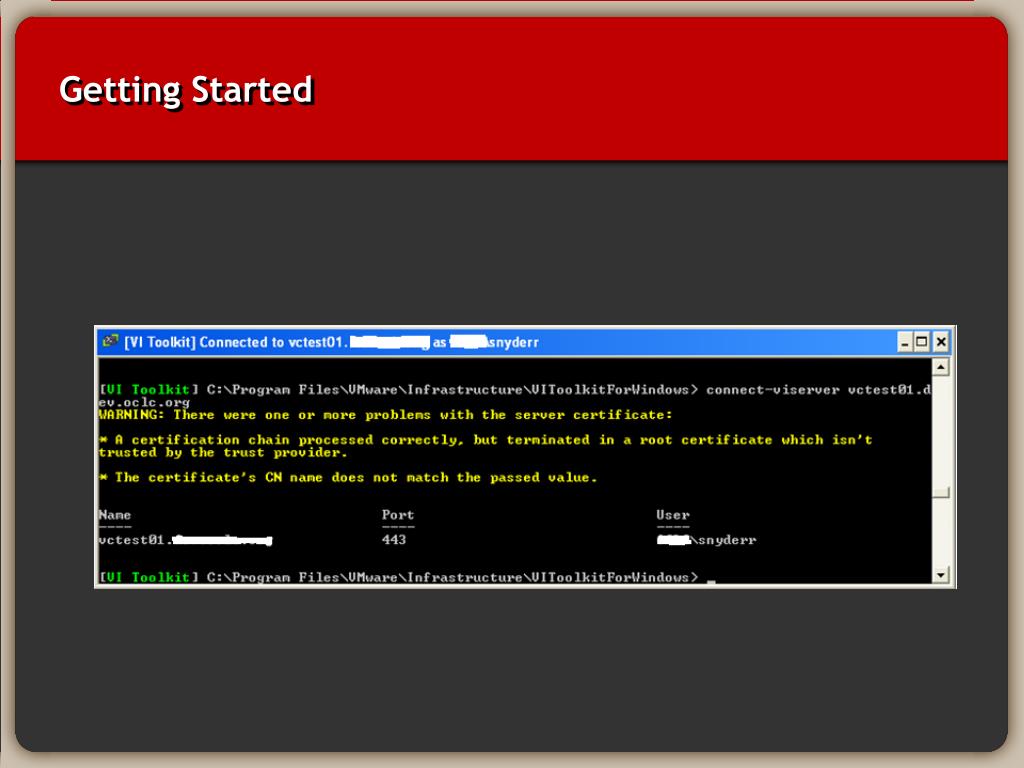Click the 'ev.oclc.org' wrapped line
Screen dimensions: 1024x768
pos(144,402)
